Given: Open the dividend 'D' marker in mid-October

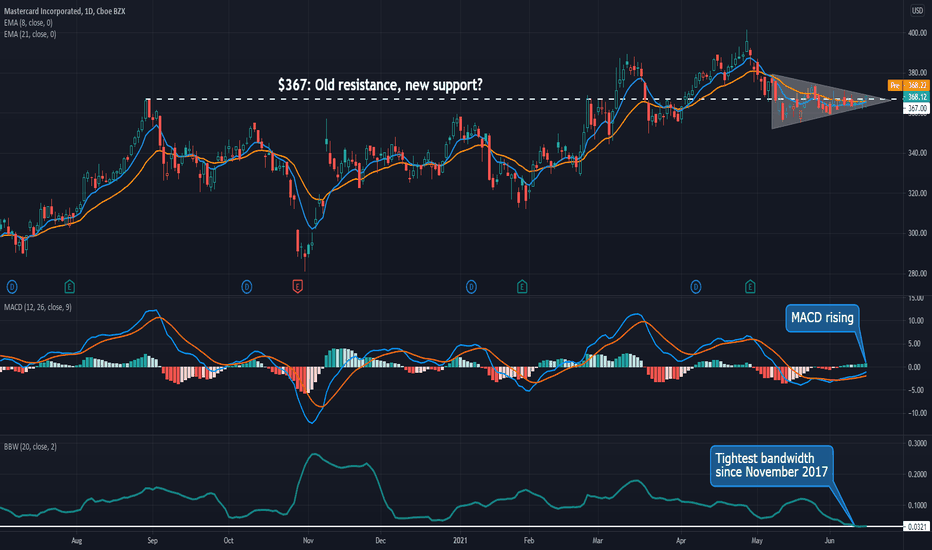Looking at the screenshot, I should [247, 287].
